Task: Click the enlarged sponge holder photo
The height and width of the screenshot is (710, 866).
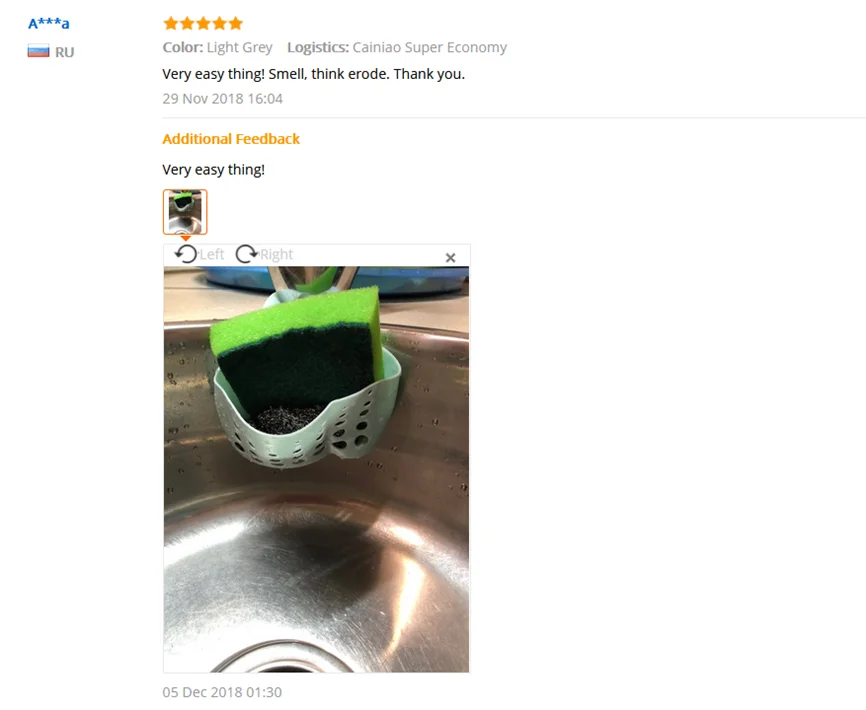Action: tap(316, 469)
